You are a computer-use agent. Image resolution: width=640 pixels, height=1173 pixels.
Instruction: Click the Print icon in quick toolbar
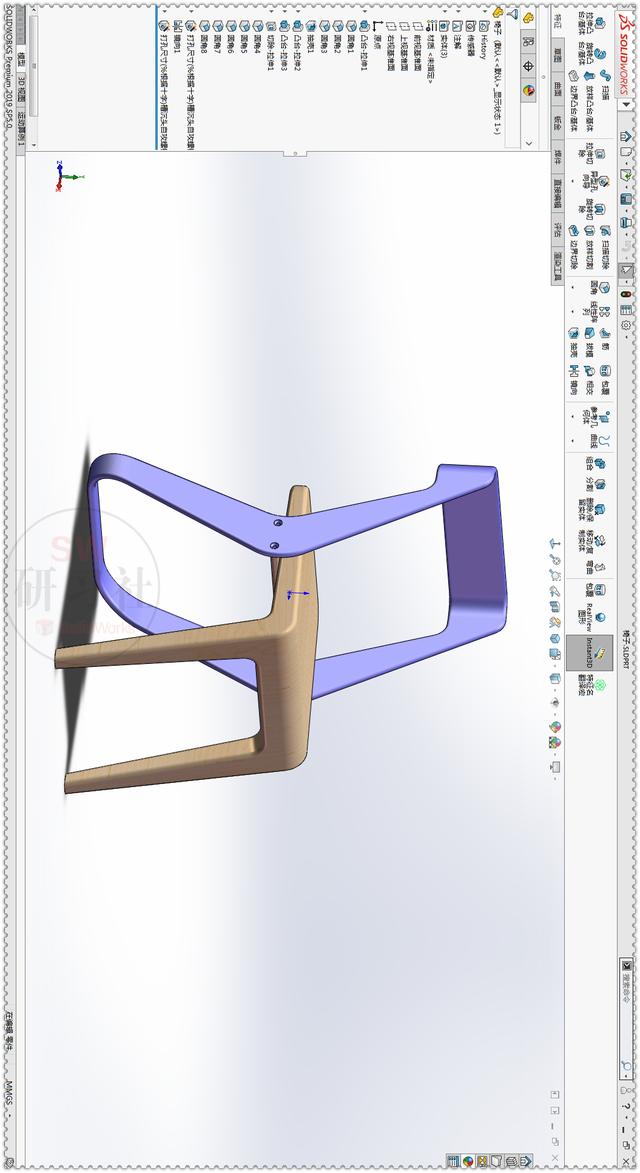626,222
